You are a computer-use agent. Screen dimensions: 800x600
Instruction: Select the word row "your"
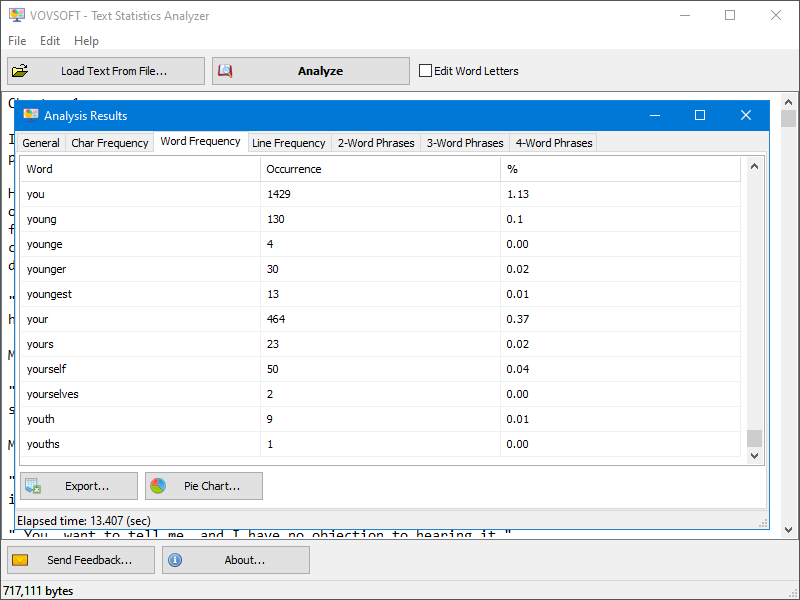coord(381,319)
